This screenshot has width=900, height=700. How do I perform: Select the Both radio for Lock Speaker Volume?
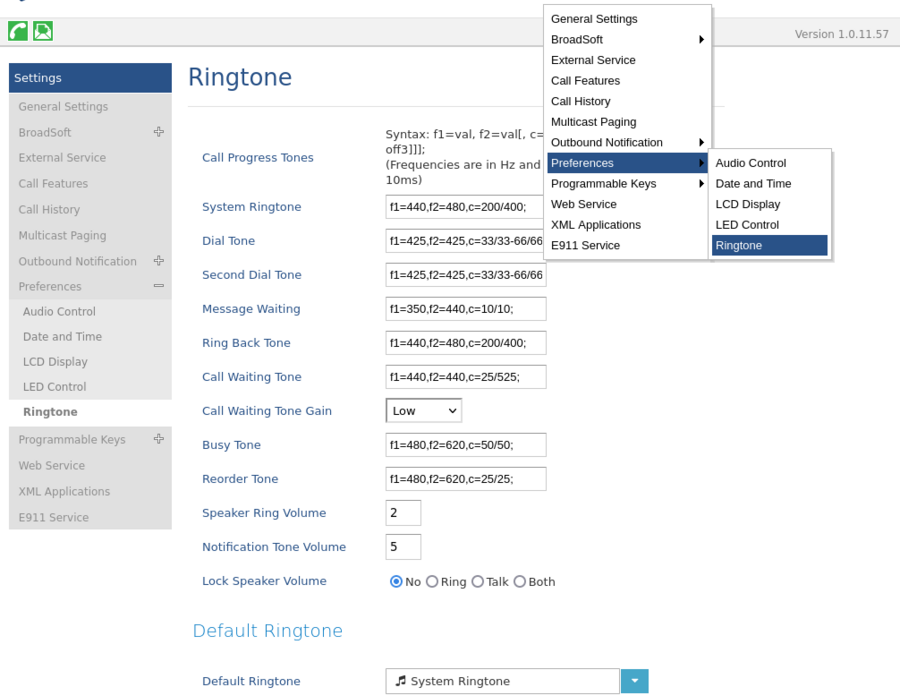pos(519,582)
